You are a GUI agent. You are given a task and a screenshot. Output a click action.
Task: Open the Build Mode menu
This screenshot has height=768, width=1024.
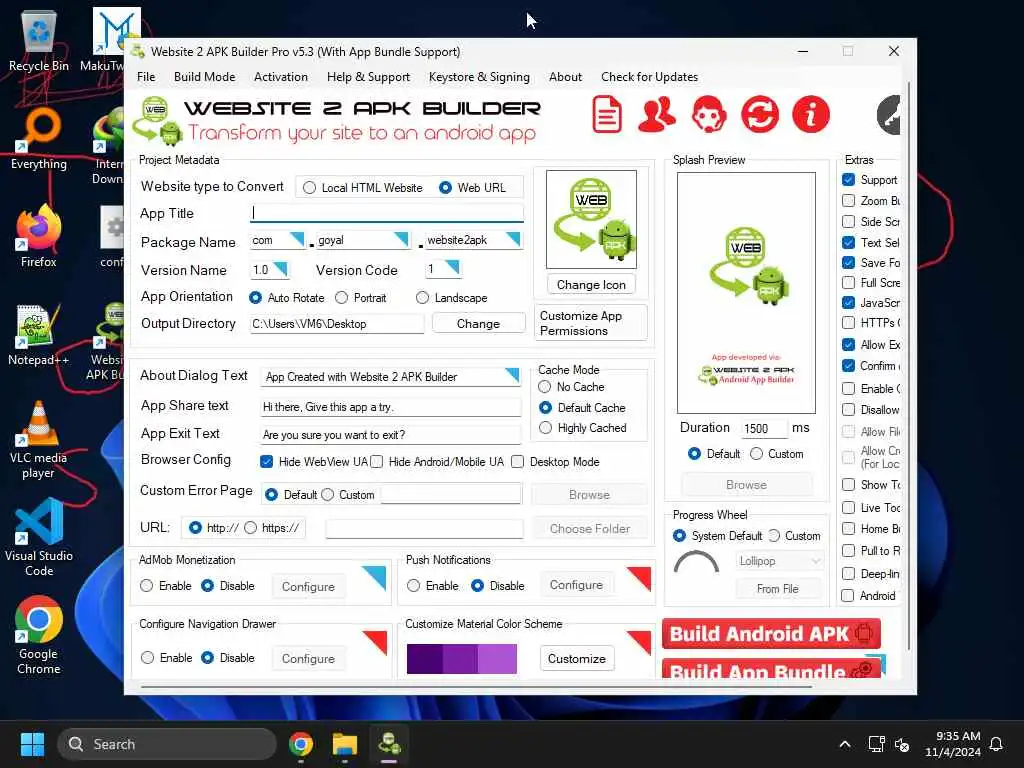(x=204, y=77)
